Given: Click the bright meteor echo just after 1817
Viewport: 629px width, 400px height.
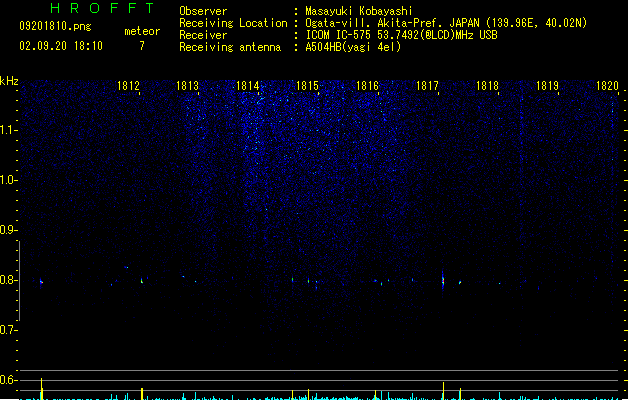Looking at the screenshot, I should point(443,279).
